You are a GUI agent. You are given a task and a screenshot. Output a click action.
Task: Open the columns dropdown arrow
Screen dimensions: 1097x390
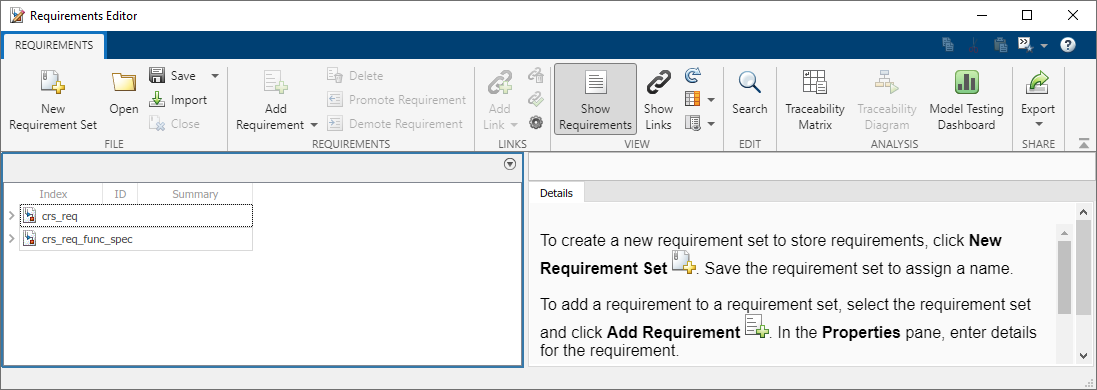712,99
